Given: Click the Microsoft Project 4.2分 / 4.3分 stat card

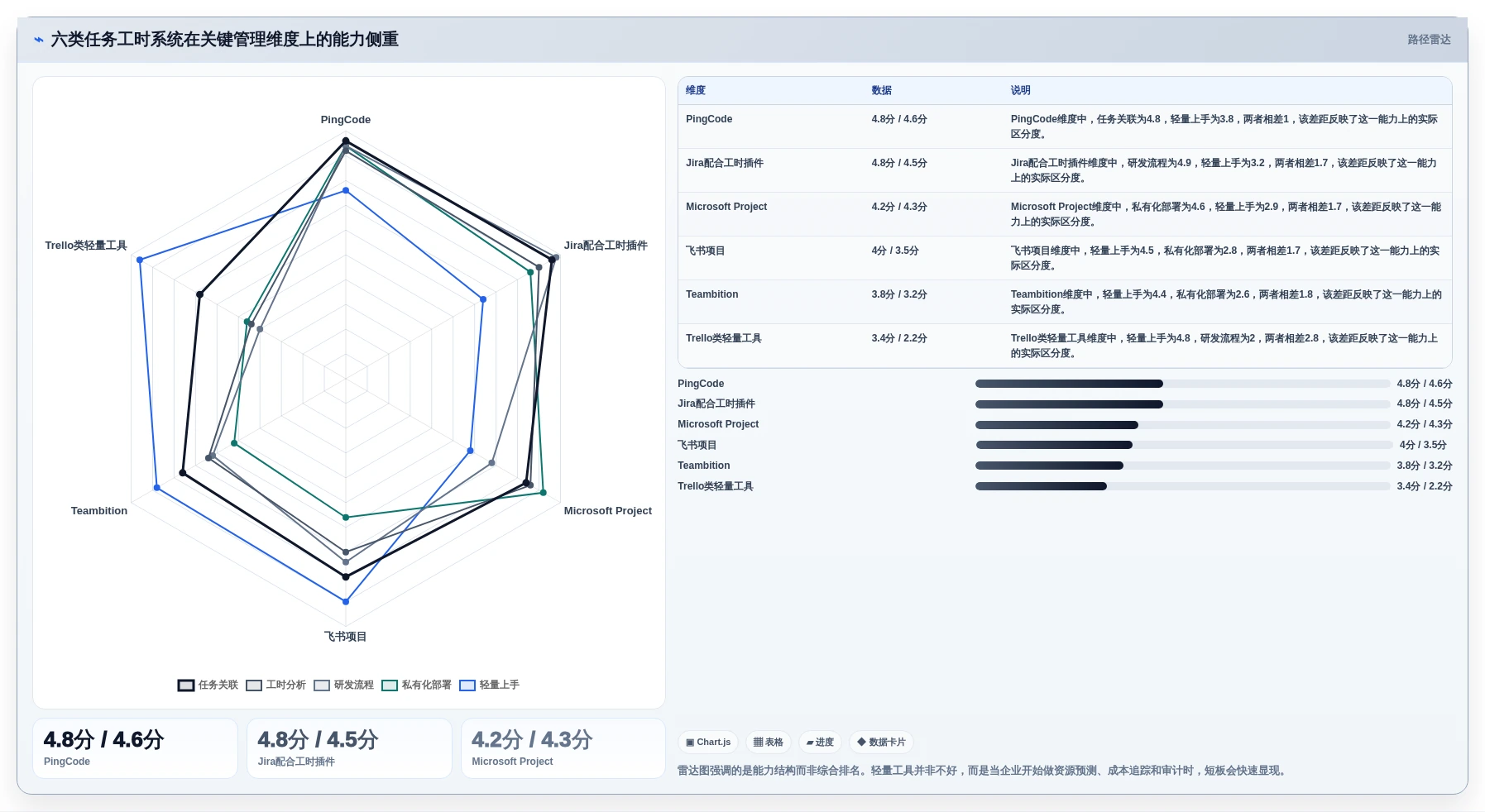Looking at the screenshot, I should click(x=563, y=748).
